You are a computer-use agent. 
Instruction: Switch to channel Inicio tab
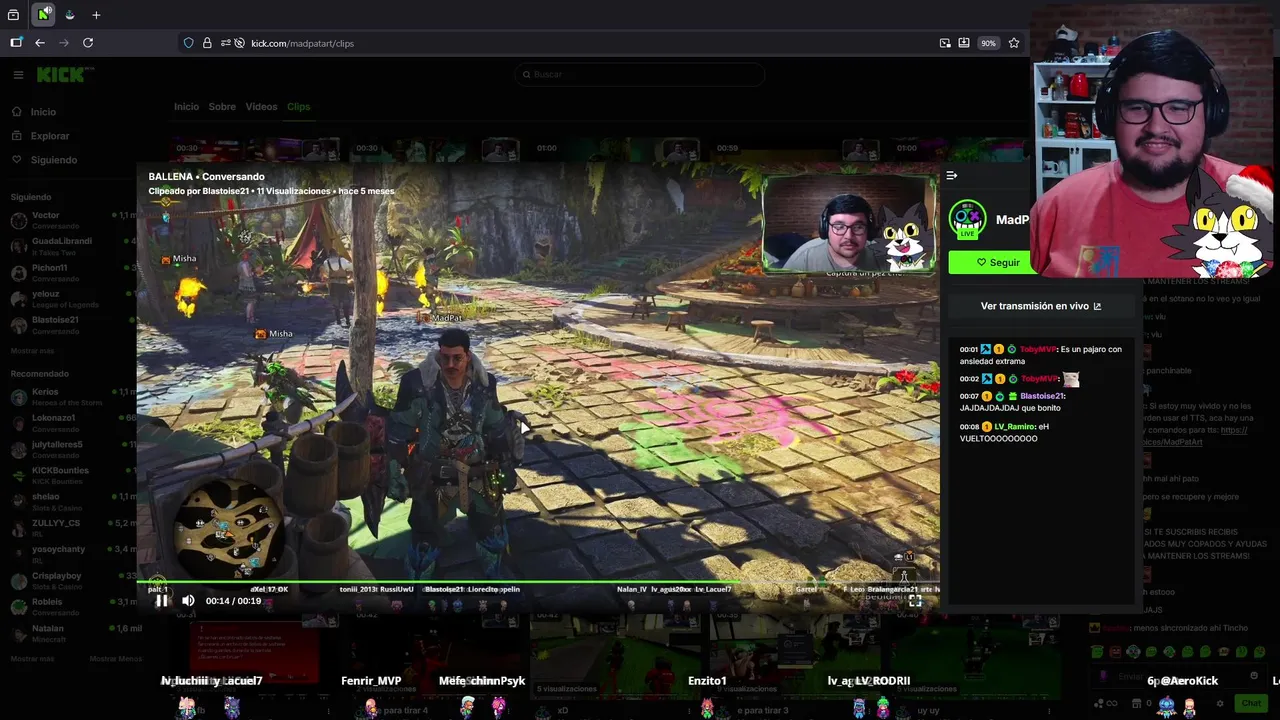pos(186,107)
